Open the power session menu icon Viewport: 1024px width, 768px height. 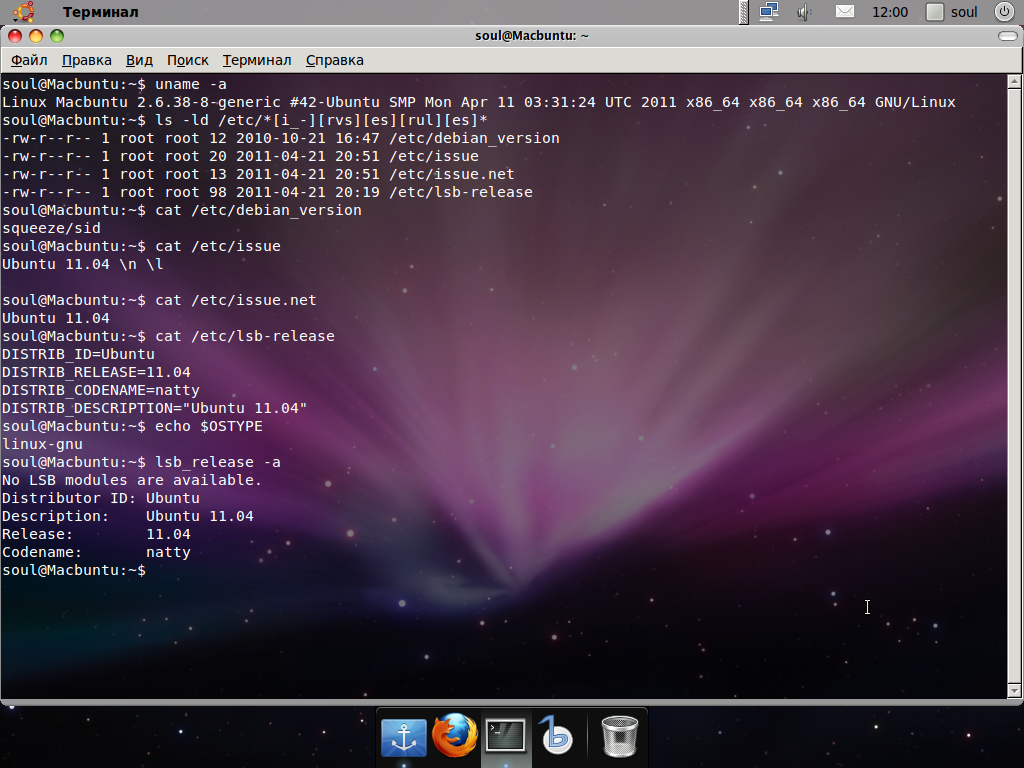pos(1004,12)
